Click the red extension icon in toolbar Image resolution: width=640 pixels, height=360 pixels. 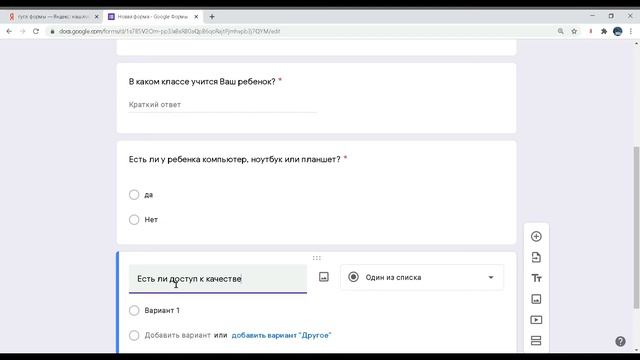[590, 31]
